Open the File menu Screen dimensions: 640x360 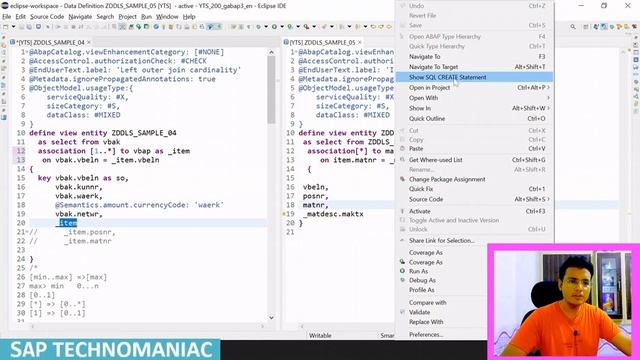[7, 17]
